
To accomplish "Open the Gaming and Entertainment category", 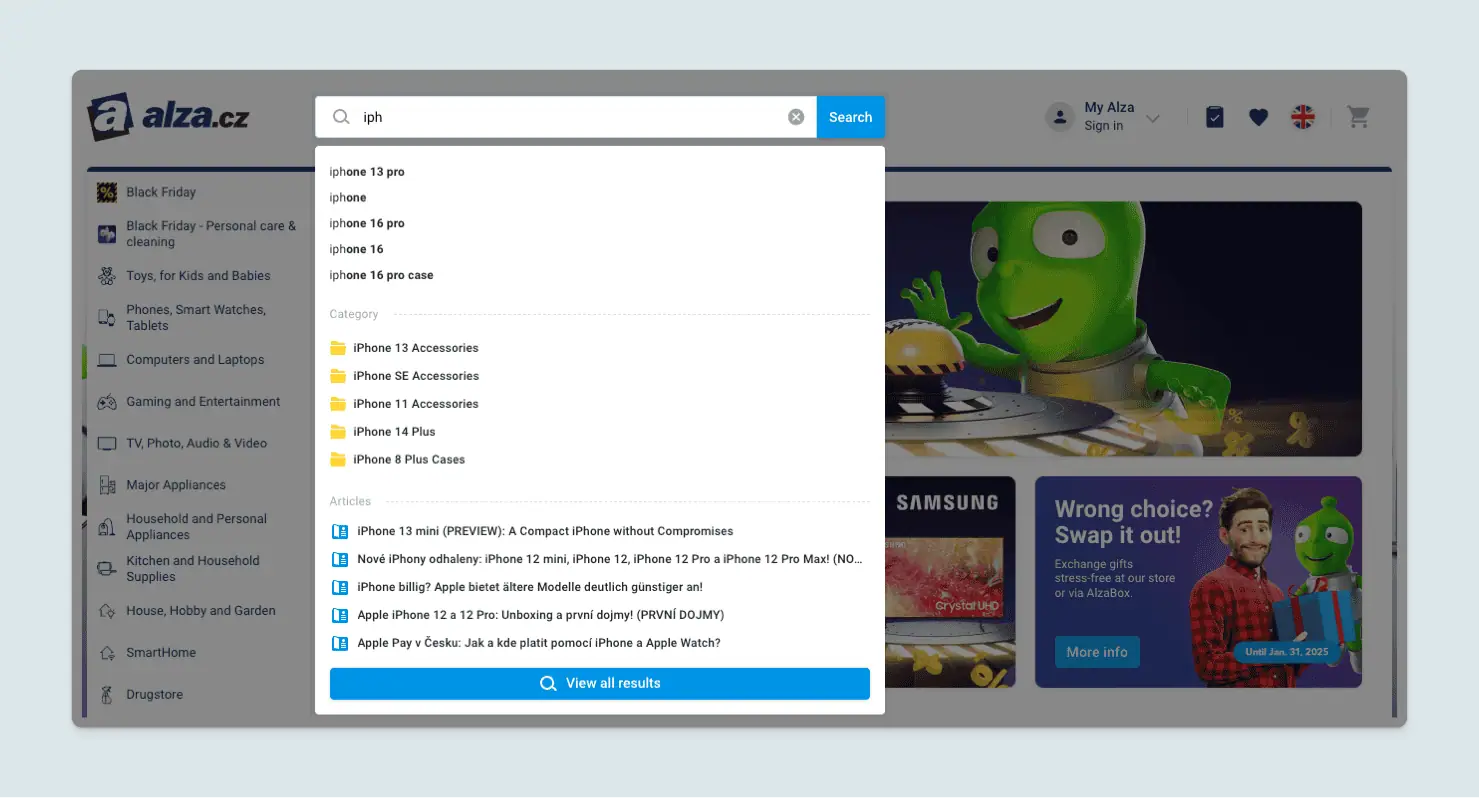I will (x=203, y=402).
